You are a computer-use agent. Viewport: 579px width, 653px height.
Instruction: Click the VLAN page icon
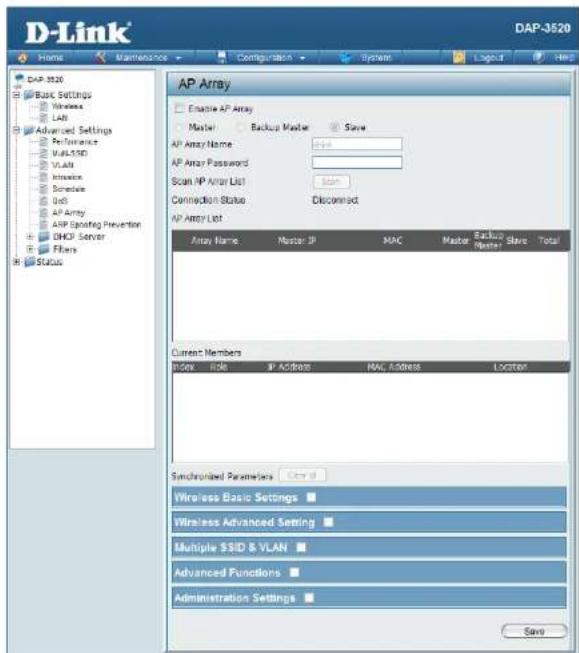pyautogui.click(x=44, y=165)
